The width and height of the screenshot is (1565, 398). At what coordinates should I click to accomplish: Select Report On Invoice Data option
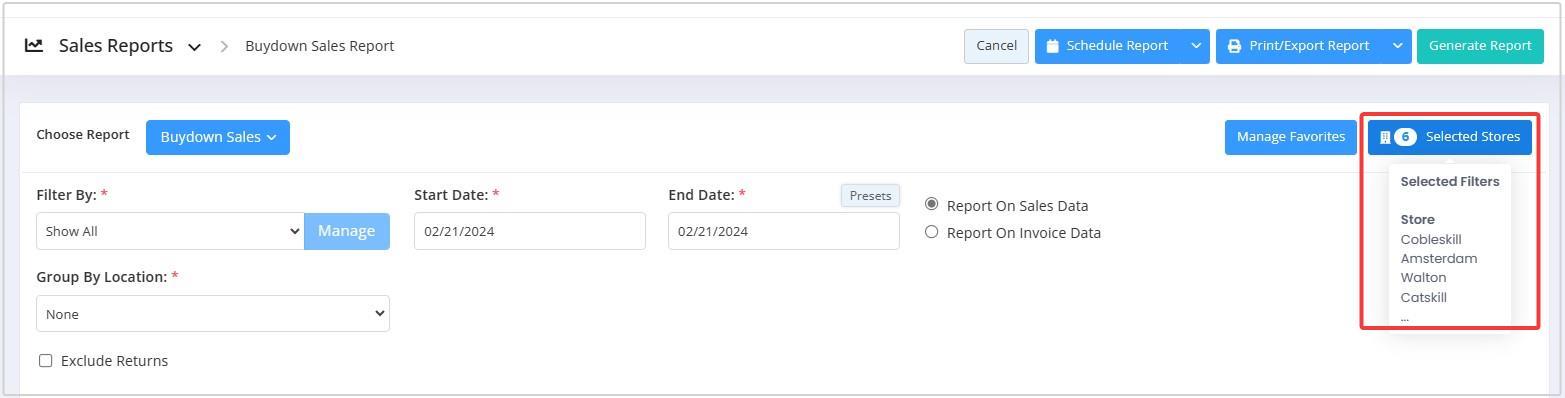tap(932, 232)
